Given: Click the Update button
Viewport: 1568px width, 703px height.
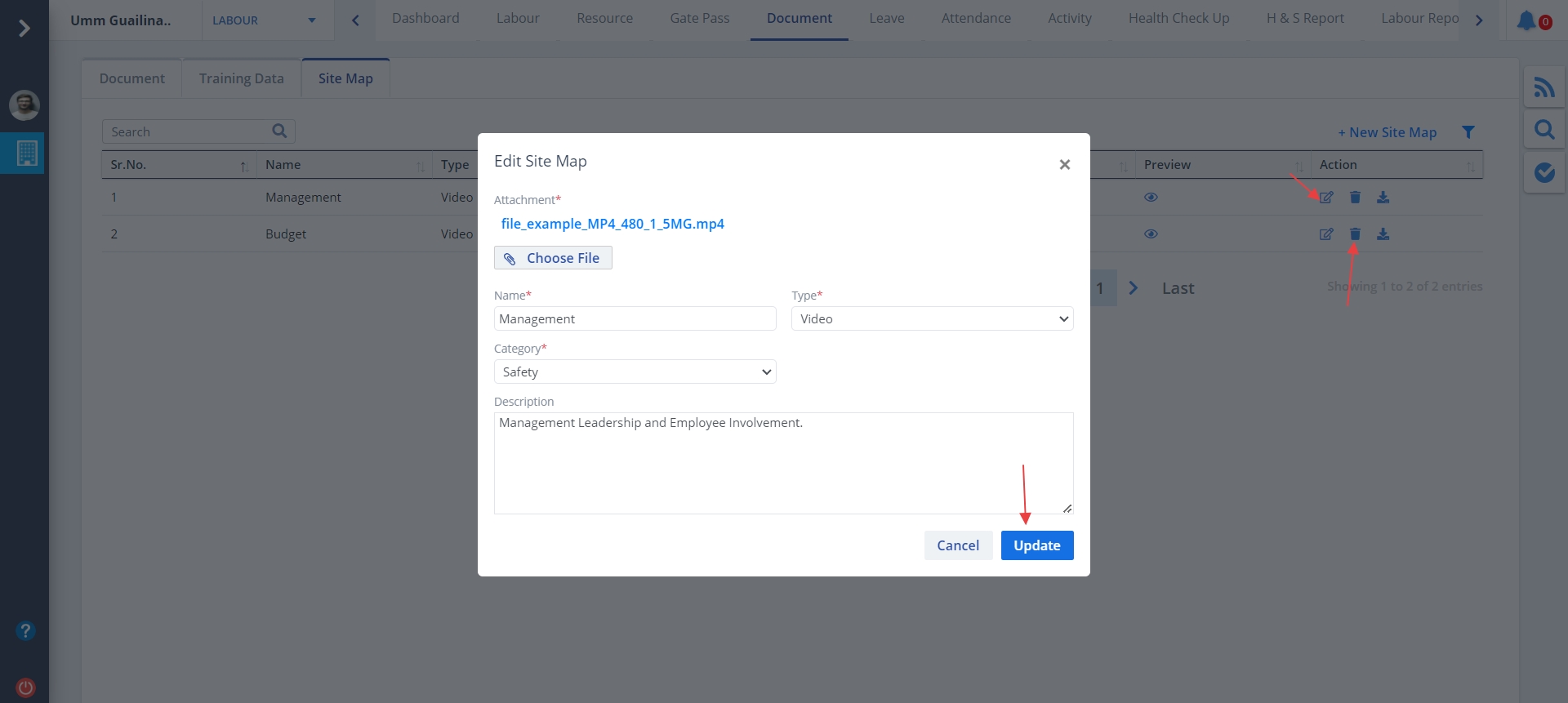Looking at the screenshot, I should tap(1036, 545).
